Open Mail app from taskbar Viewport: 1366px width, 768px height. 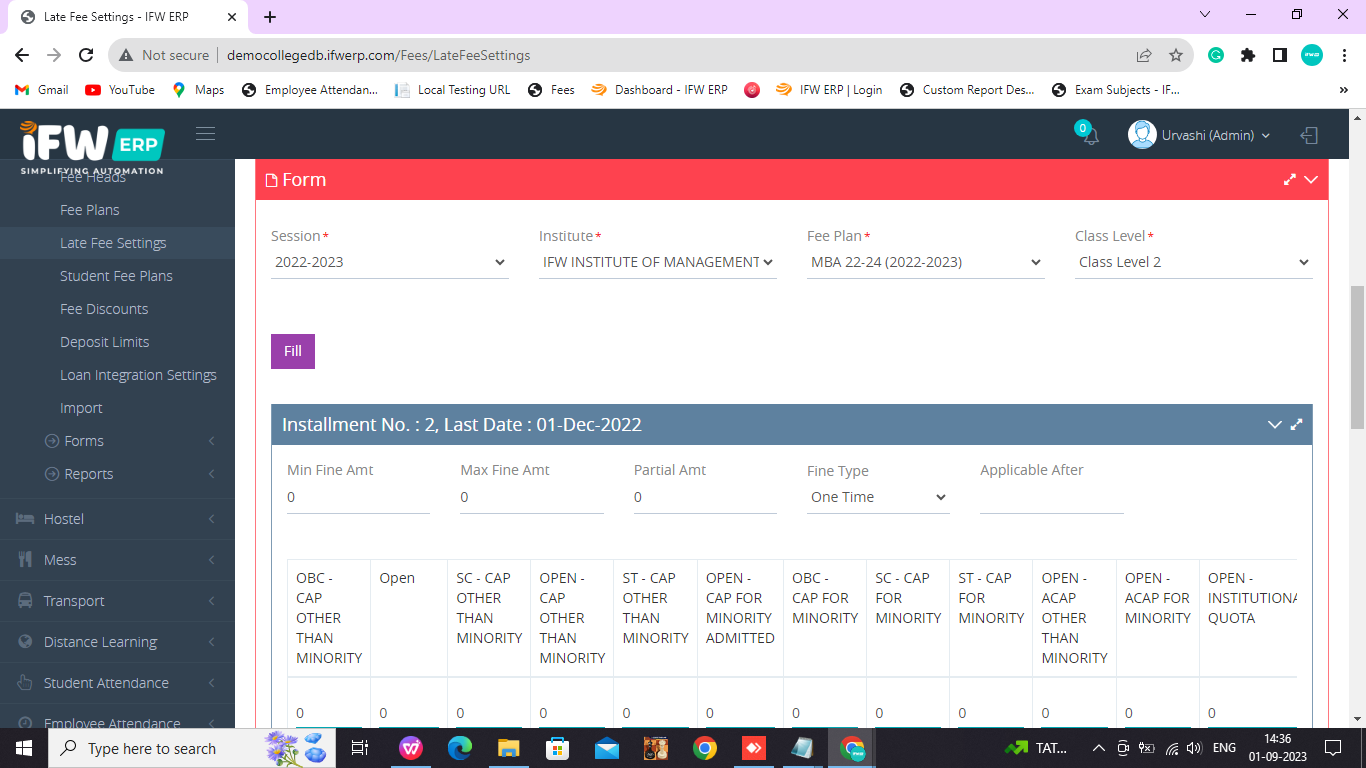607,748
